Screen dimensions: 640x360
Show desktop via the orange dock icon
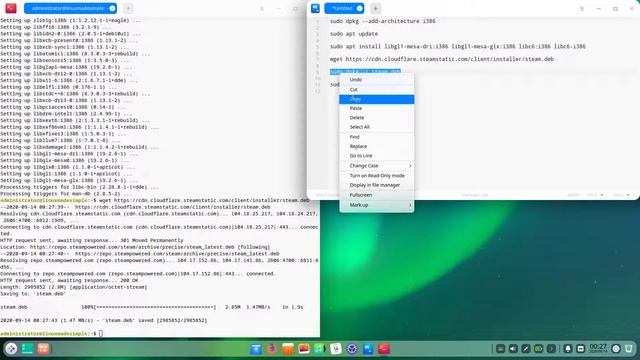pos(43,349)
